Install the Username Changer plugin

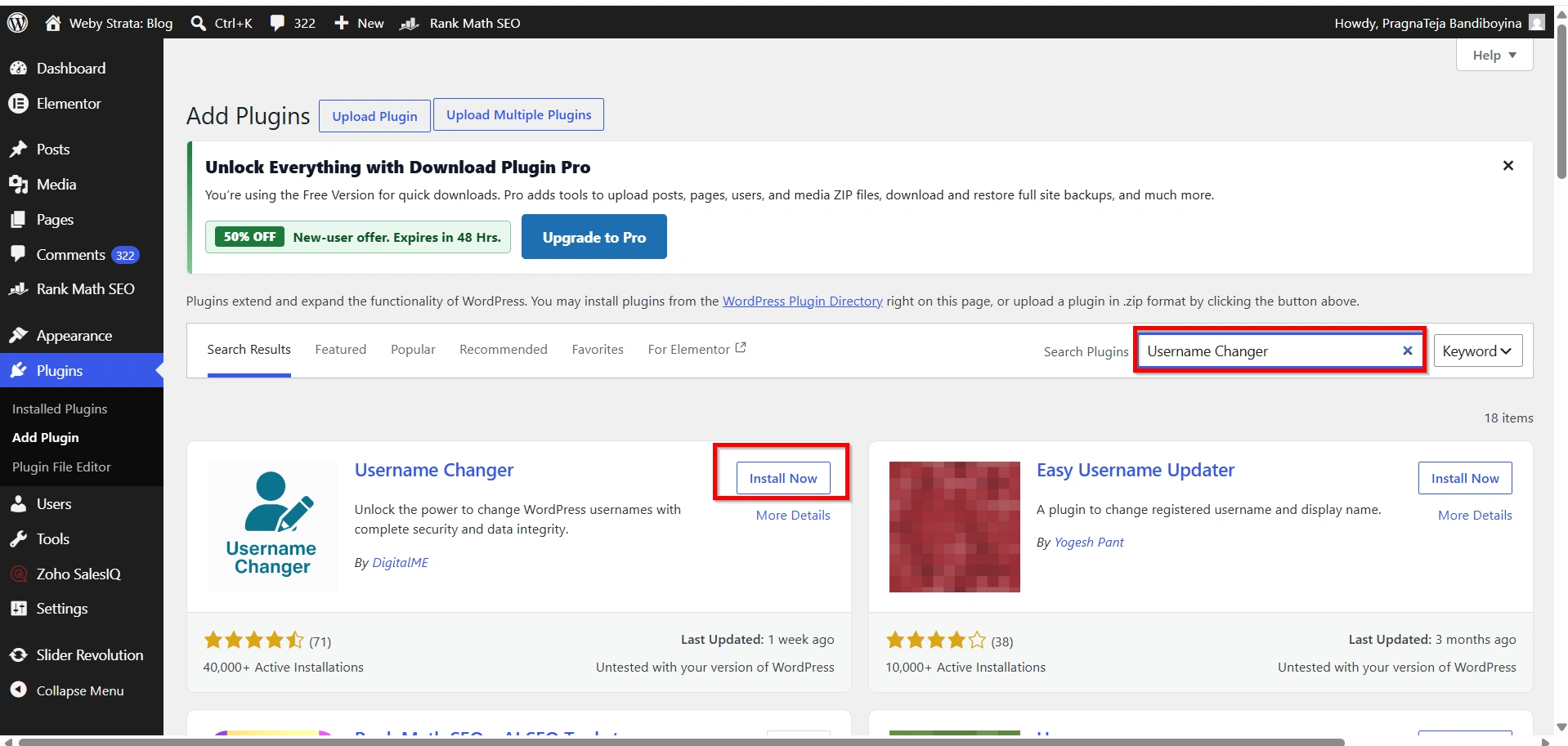click(x=783, y=478)
